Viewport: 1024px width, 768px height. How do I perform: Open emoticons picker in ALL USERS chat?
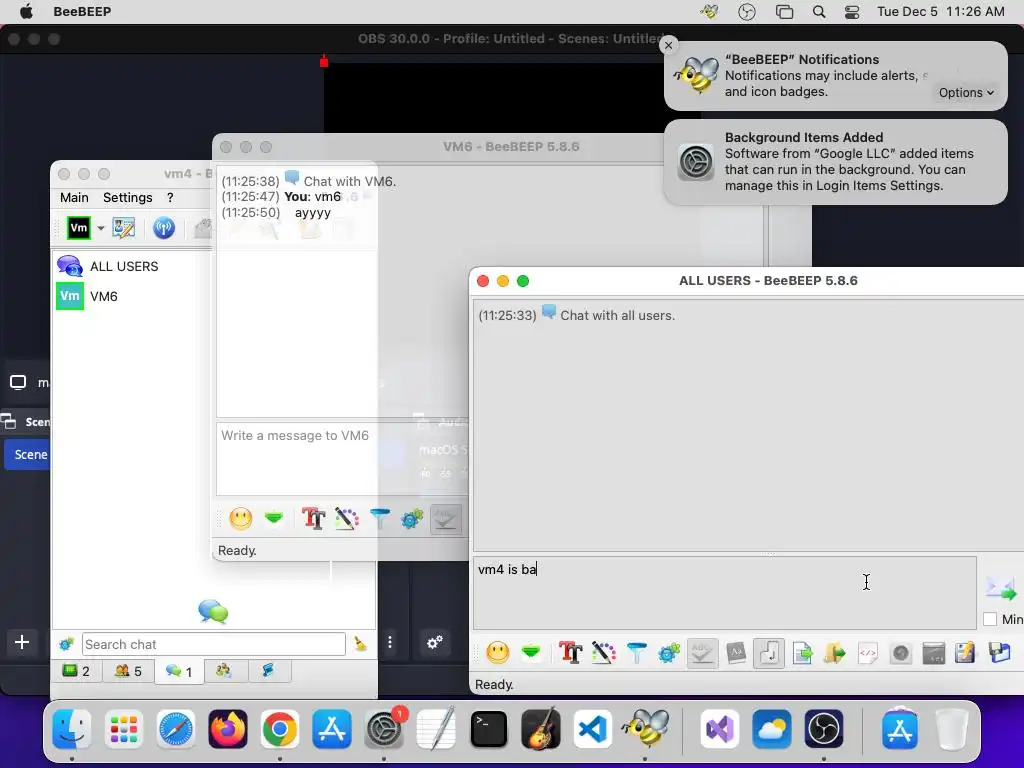click(x=498, y=652)
